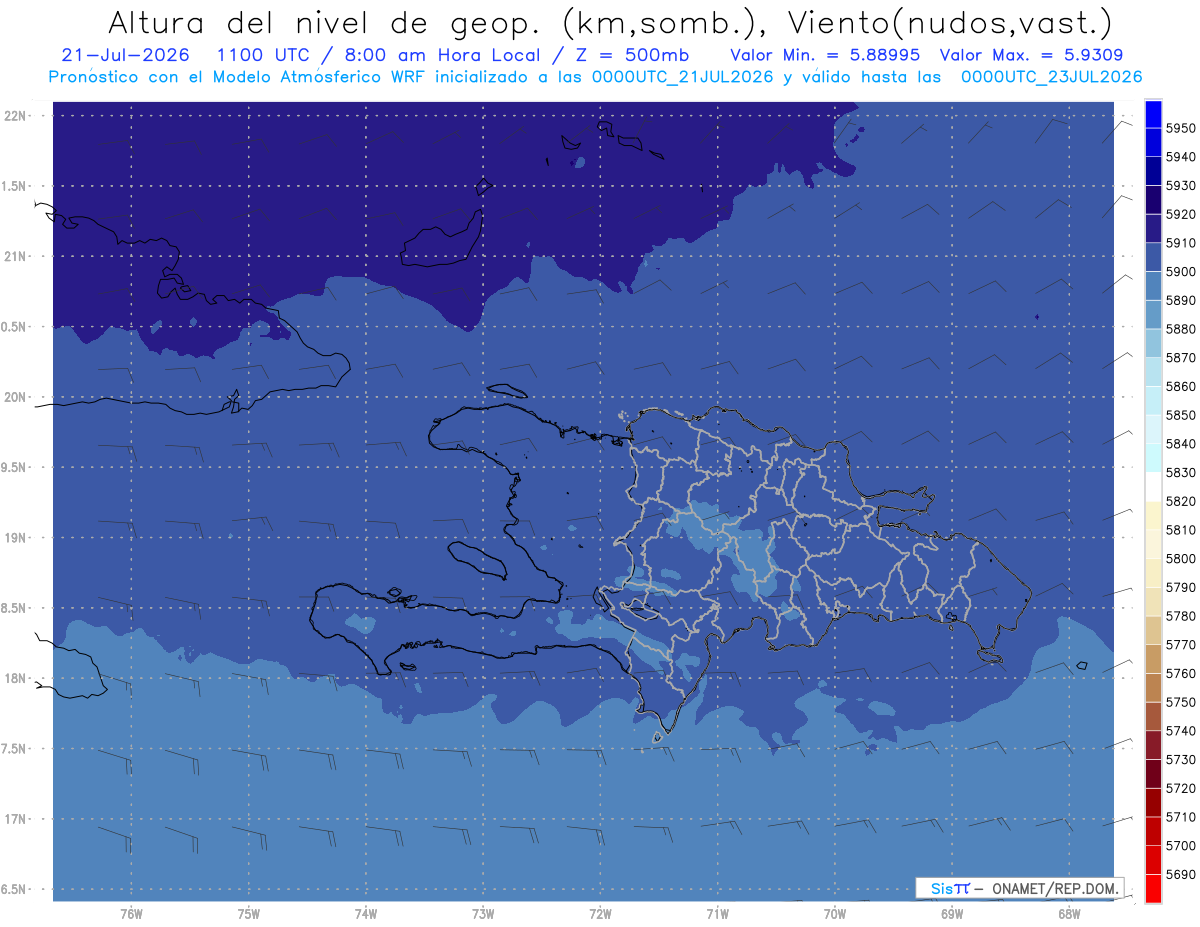Click the "18N" latitude label

[x=15, y=678]
